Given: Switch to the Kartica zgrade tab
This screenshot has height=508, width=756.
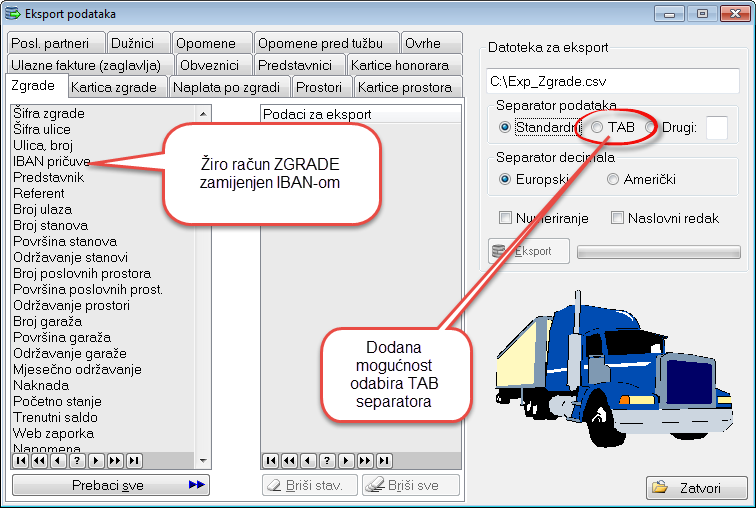Looking at the screenshot, I should [x=118, y=87].
